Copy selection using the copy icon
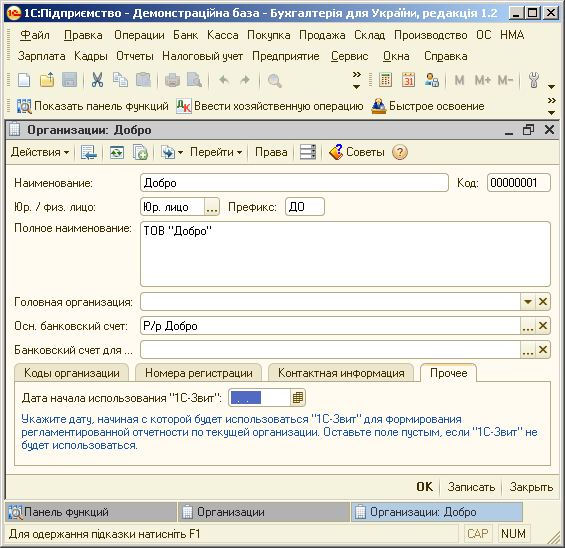Viewport: 565px width, 548px height. tap(120, 80)
